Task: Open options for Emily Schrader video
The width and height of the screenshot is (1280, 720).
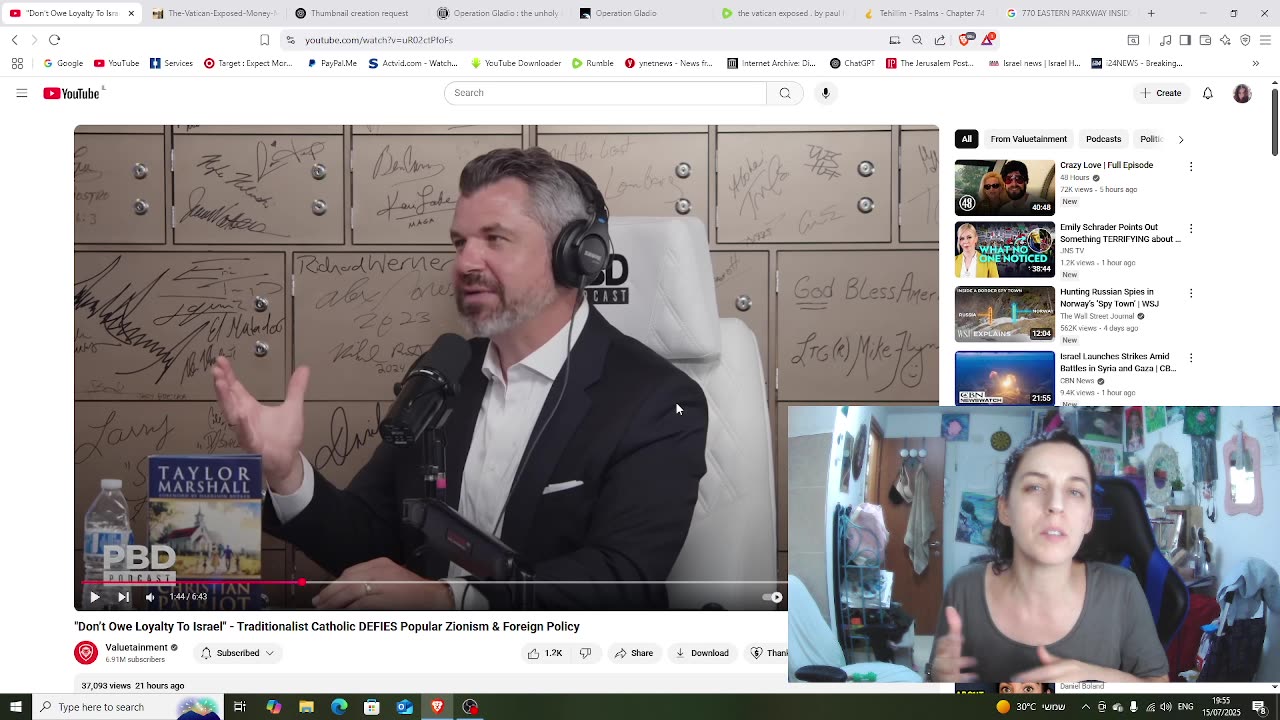Action: tap(1190, 229)
